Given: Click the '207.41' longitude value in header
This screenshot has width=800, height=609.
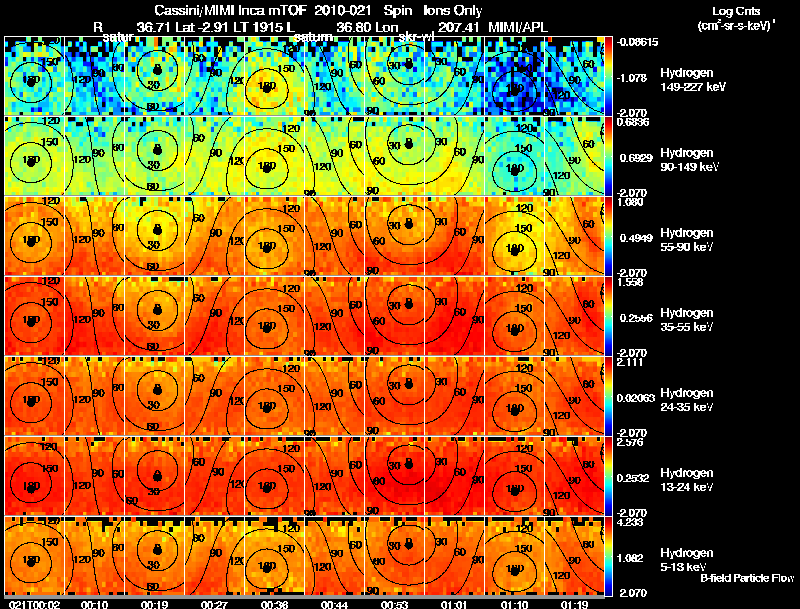Looking at the screenshot, I should coord(459,27).
